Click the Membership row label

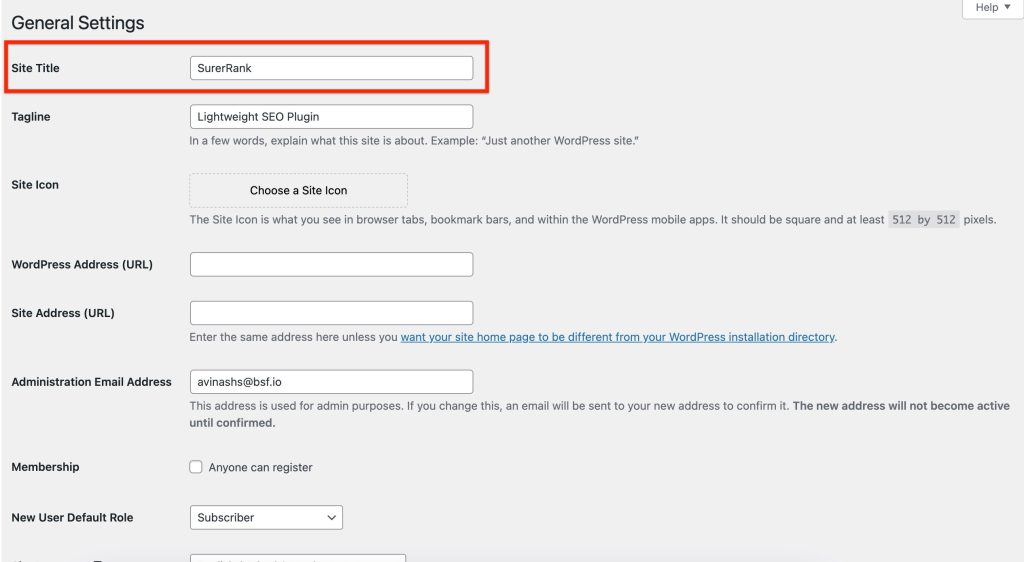[x=45, y=467]
